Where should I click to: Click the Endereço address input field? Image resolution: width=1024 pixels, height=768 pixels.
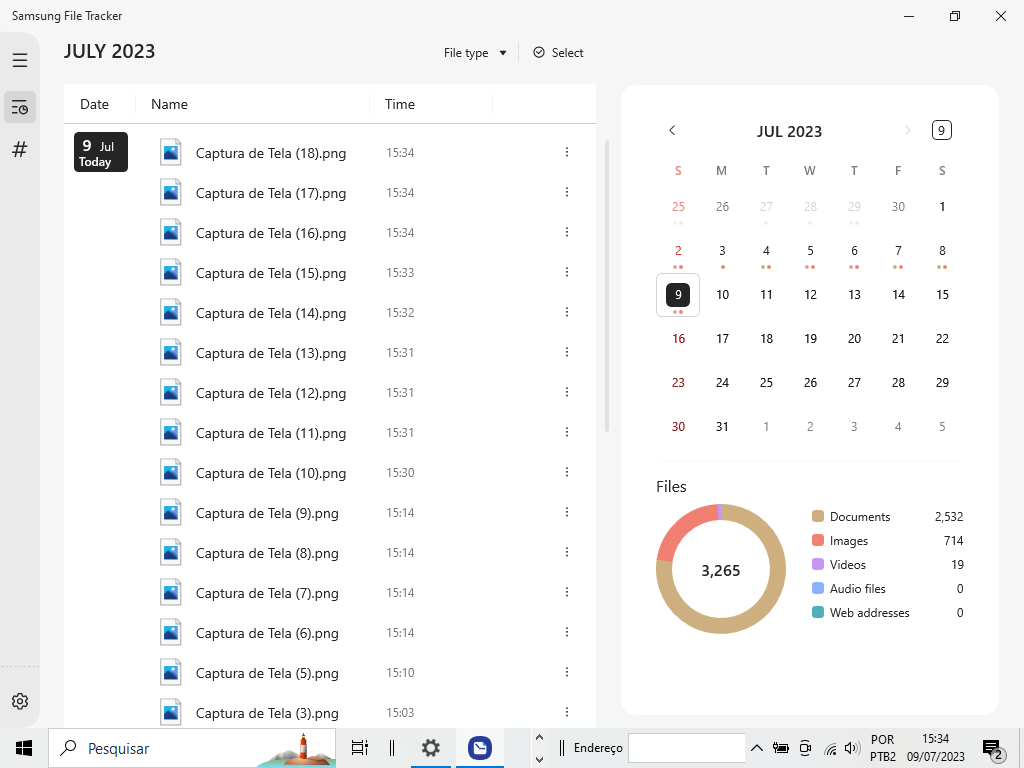(686, 748)
